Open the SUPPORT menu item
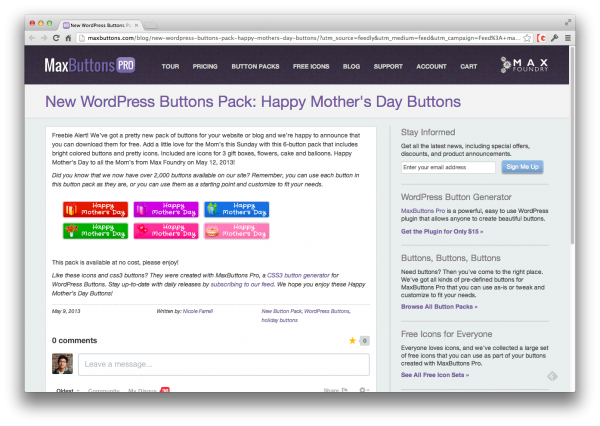The height and width of the screenshot is (426, 600). (x=388, y=67)
